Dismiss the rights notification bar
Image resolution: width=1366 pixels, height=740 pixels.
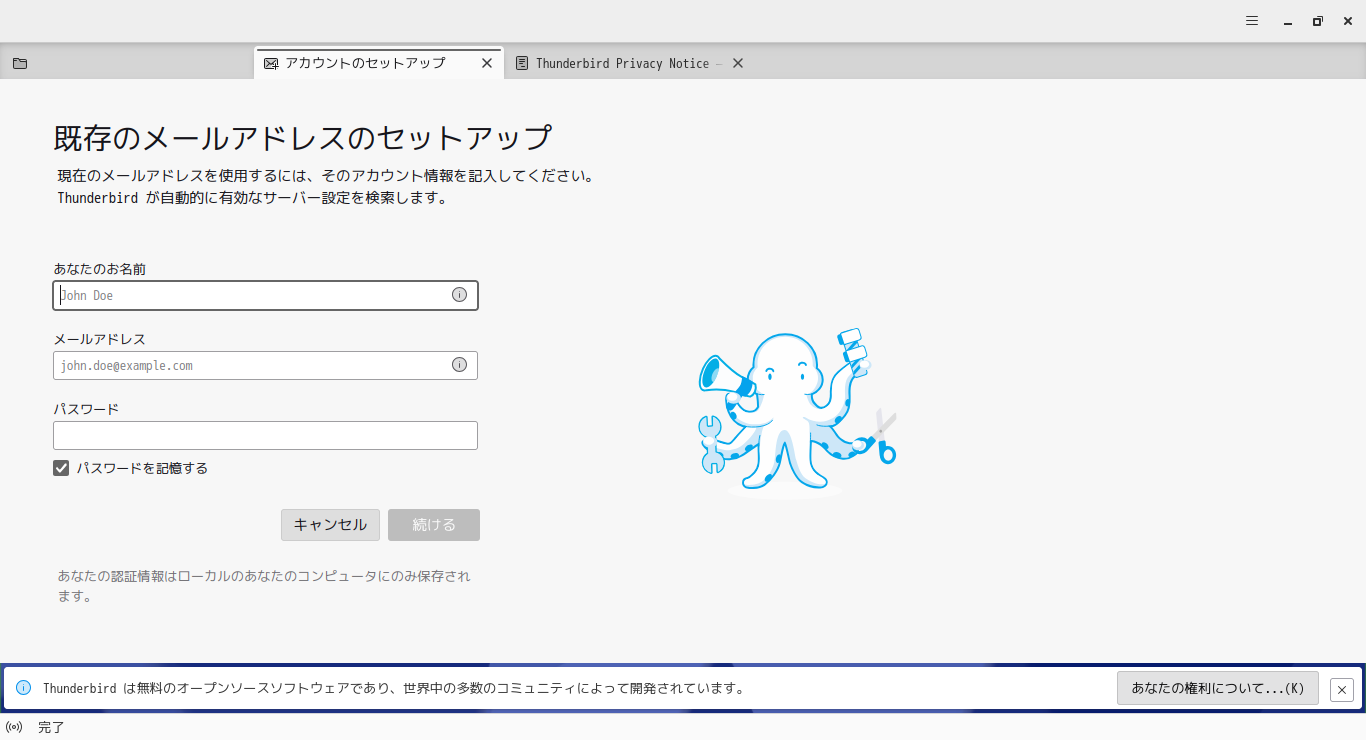coord(1342,689)
